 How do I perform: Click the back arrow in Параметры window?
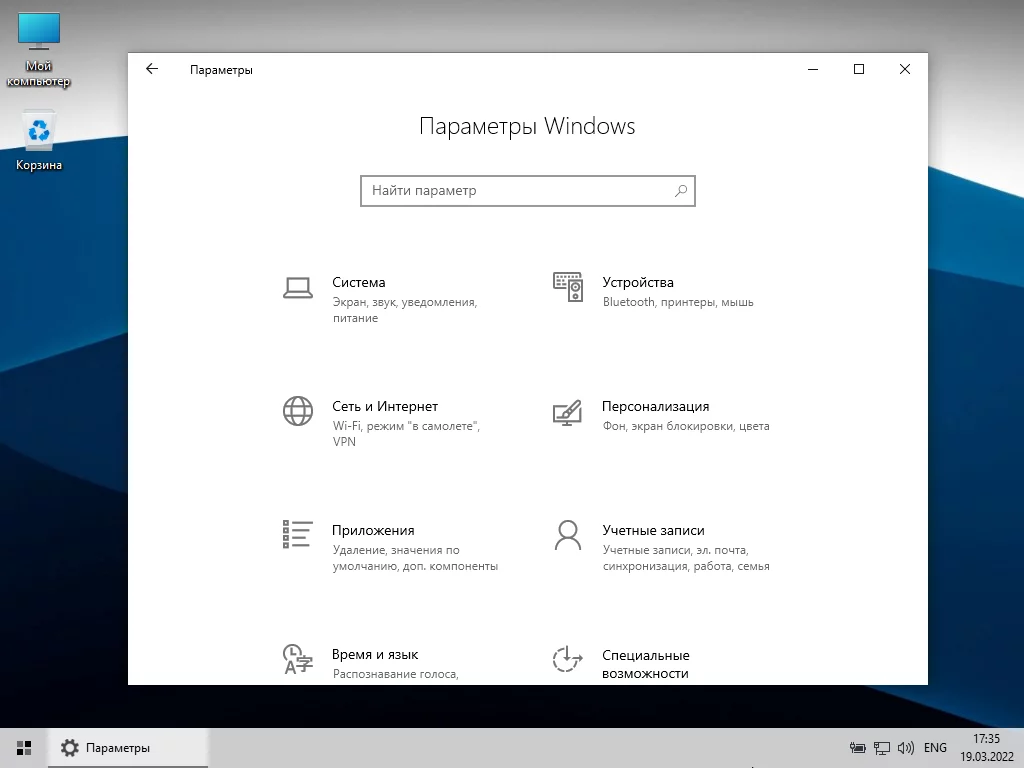pyautogui.click(x=152, y=69)
